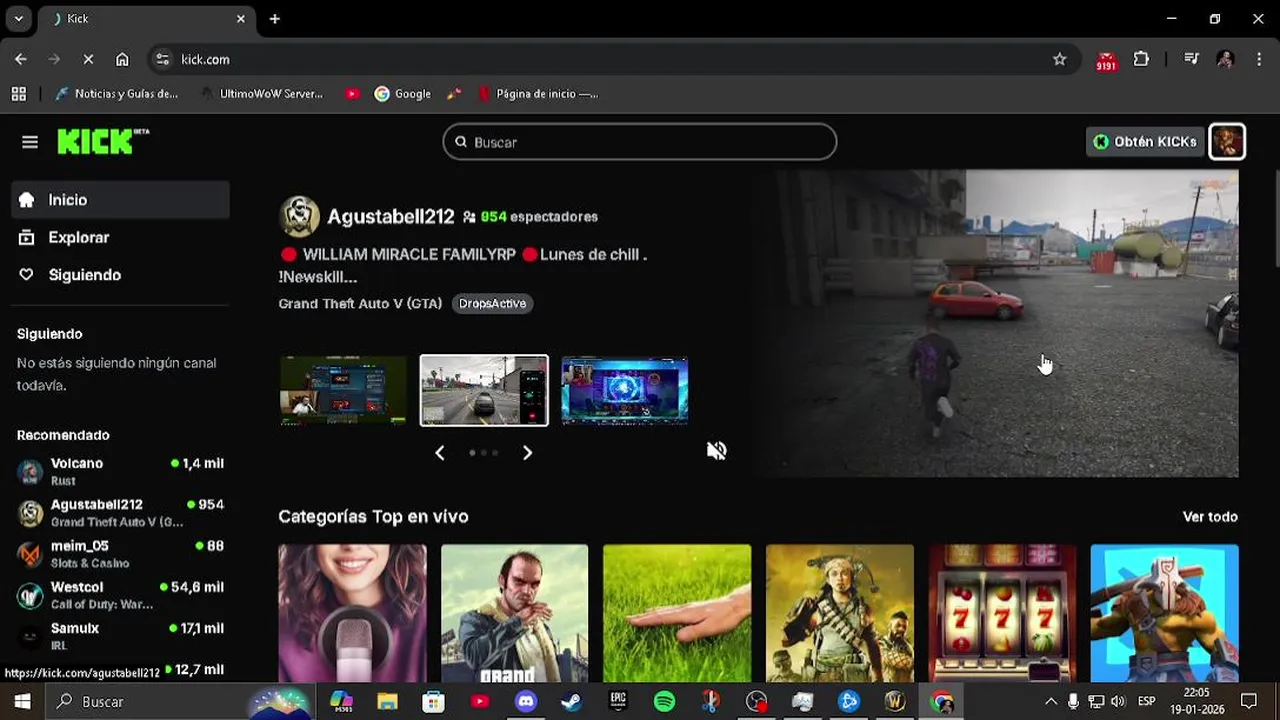Stop loading the page

[88, 59]
